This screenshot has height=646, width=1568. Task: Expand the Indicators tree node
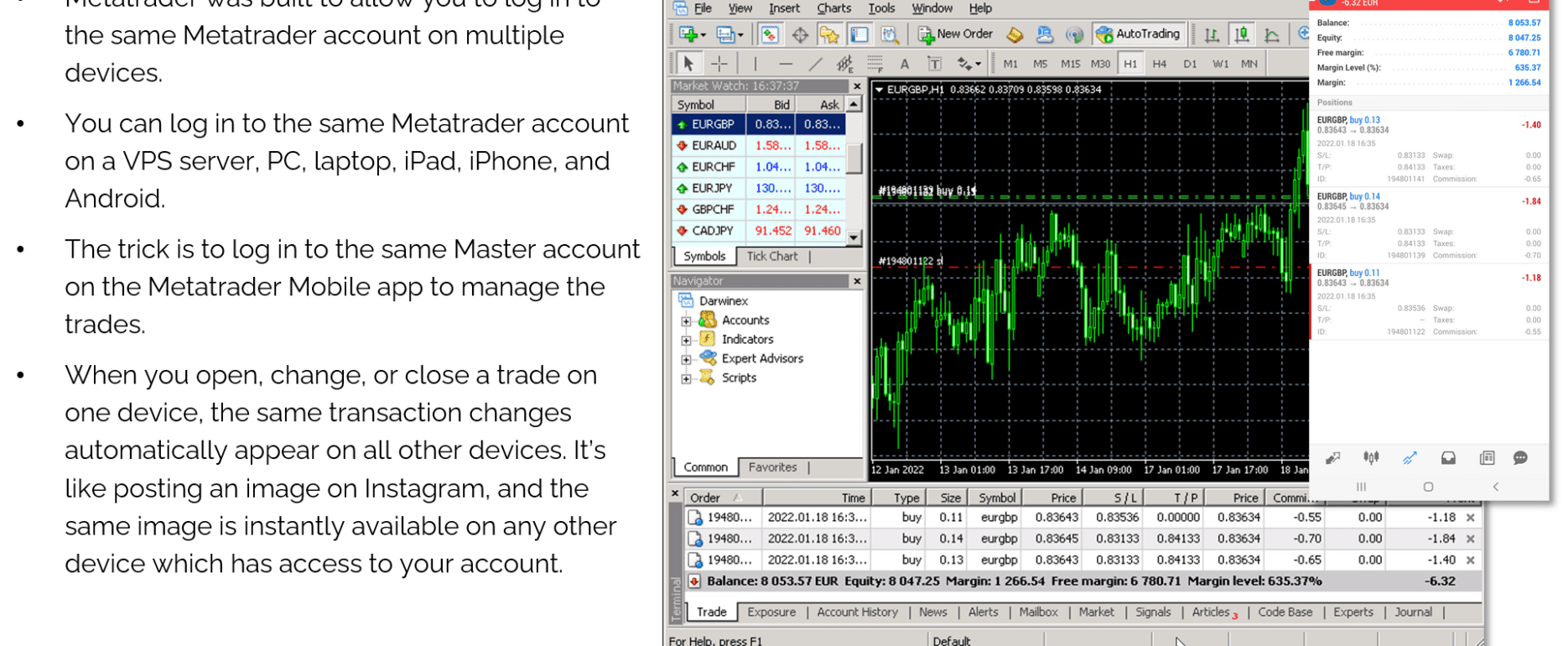[x=686, y=340]
